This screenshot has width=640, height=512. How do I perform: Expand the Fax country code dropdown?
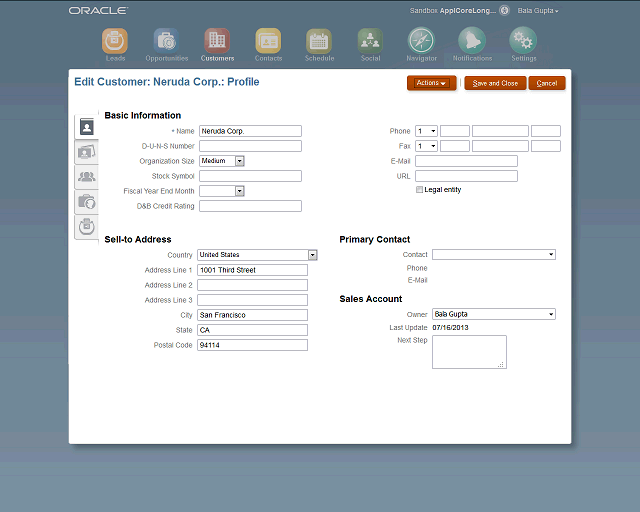click(x=426, y=146)
